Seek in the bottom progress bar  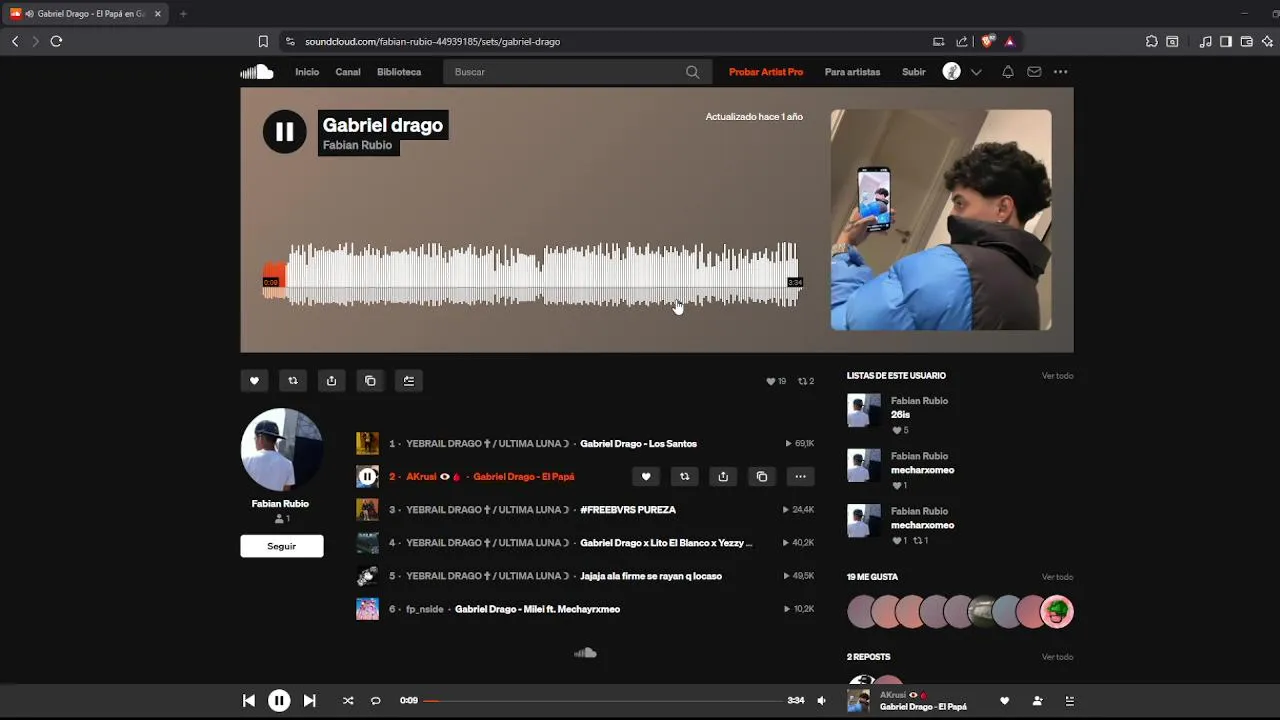(603, 701)
